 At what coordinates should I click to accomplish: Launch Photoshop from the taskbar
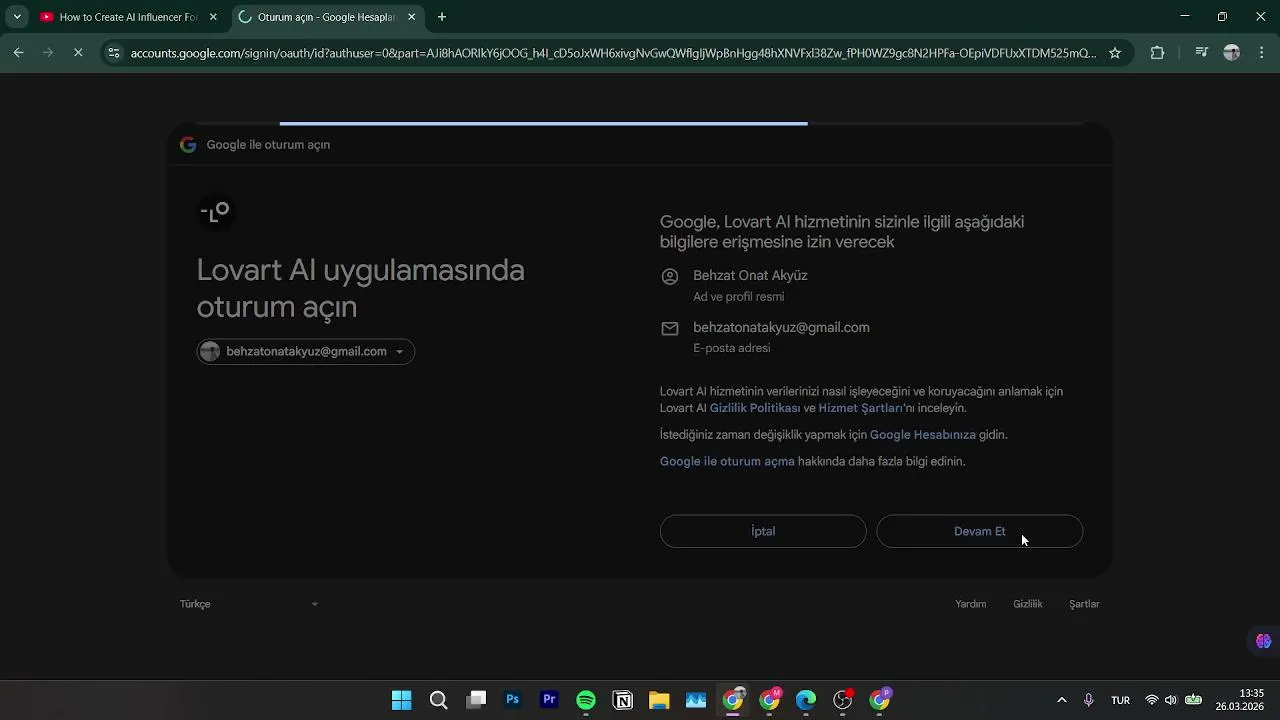point(513,700)
